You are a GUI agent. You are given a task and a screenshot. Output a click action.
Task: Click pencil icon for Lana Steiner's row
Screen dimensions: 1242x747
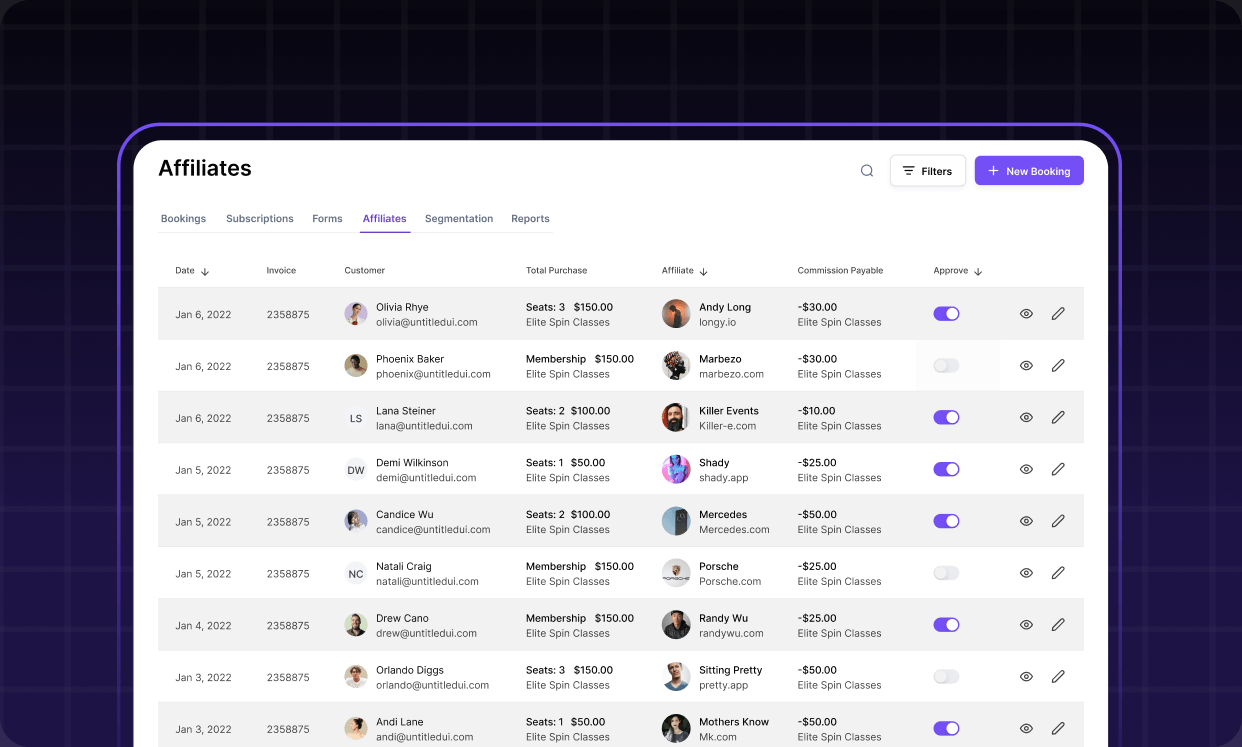[1058, 418]
